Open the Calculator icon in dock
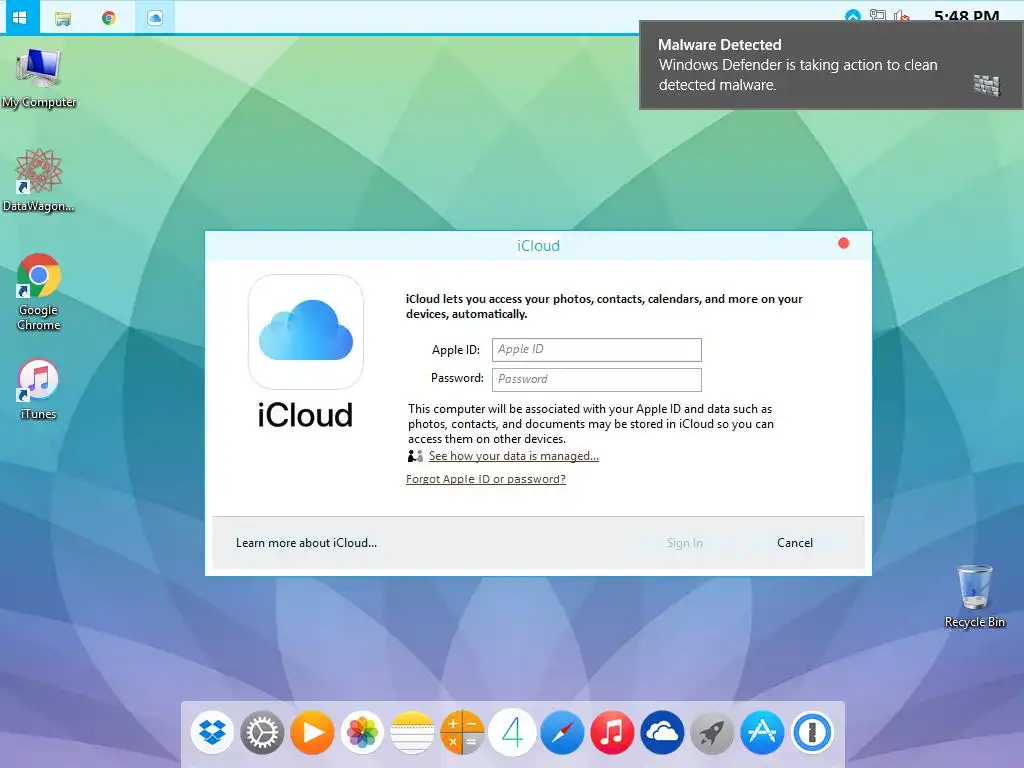This screenshot has width=1024, height=768. pos(462,732)
